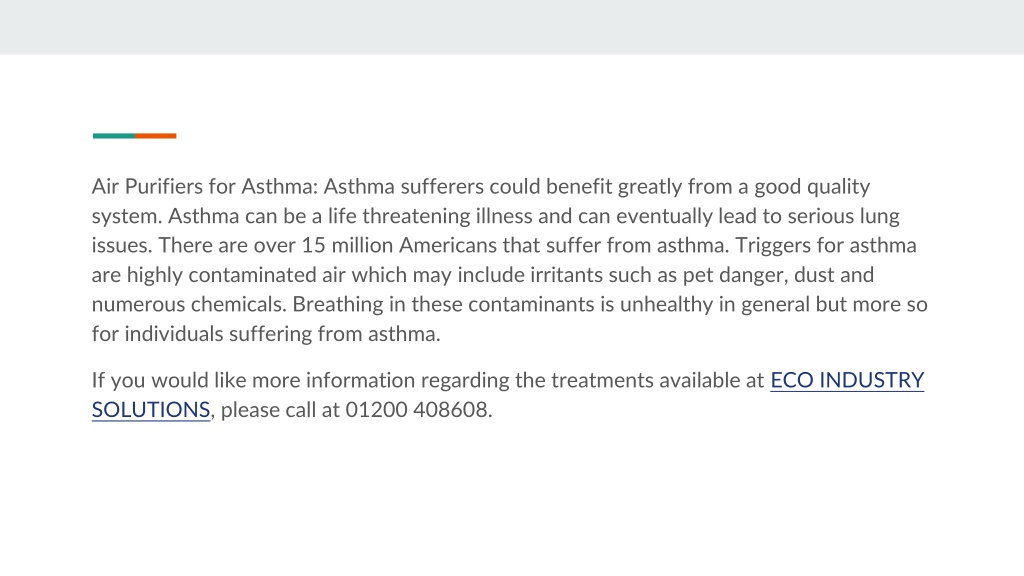Viewport: 1024px width, 576px height.
Task: Click the words numerous chemicals
Action: [188, 304]
